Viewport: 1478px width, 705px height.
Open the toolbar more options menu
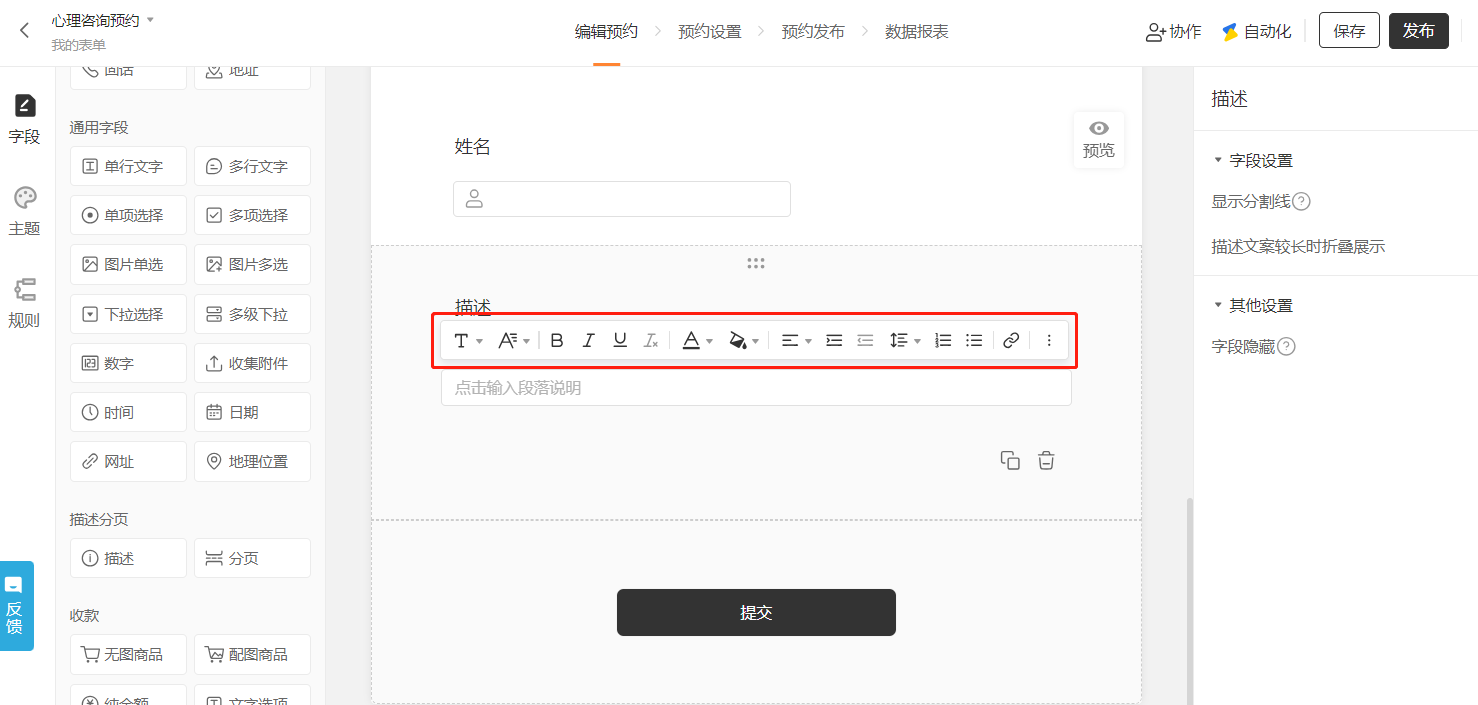tap(1049, 341)
